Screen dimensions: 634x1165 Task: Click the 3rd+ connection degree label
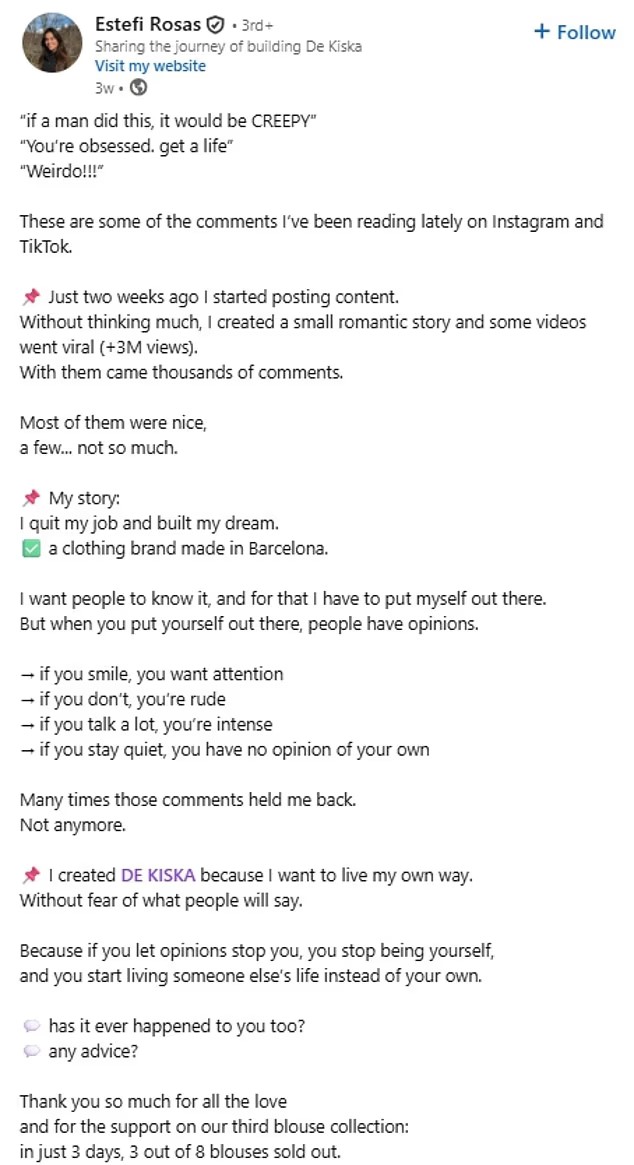click(x=255, y=26)
